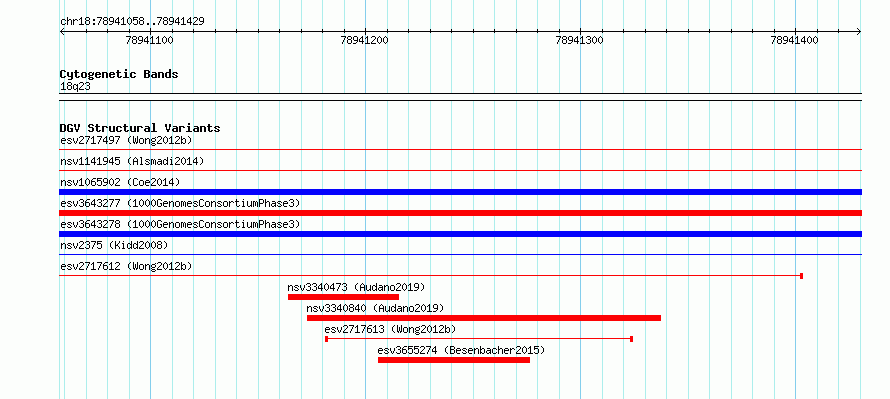Click the chr18:78941058..78941429 region label
This screenshot has width=890, height=399.
pos(132,22)
